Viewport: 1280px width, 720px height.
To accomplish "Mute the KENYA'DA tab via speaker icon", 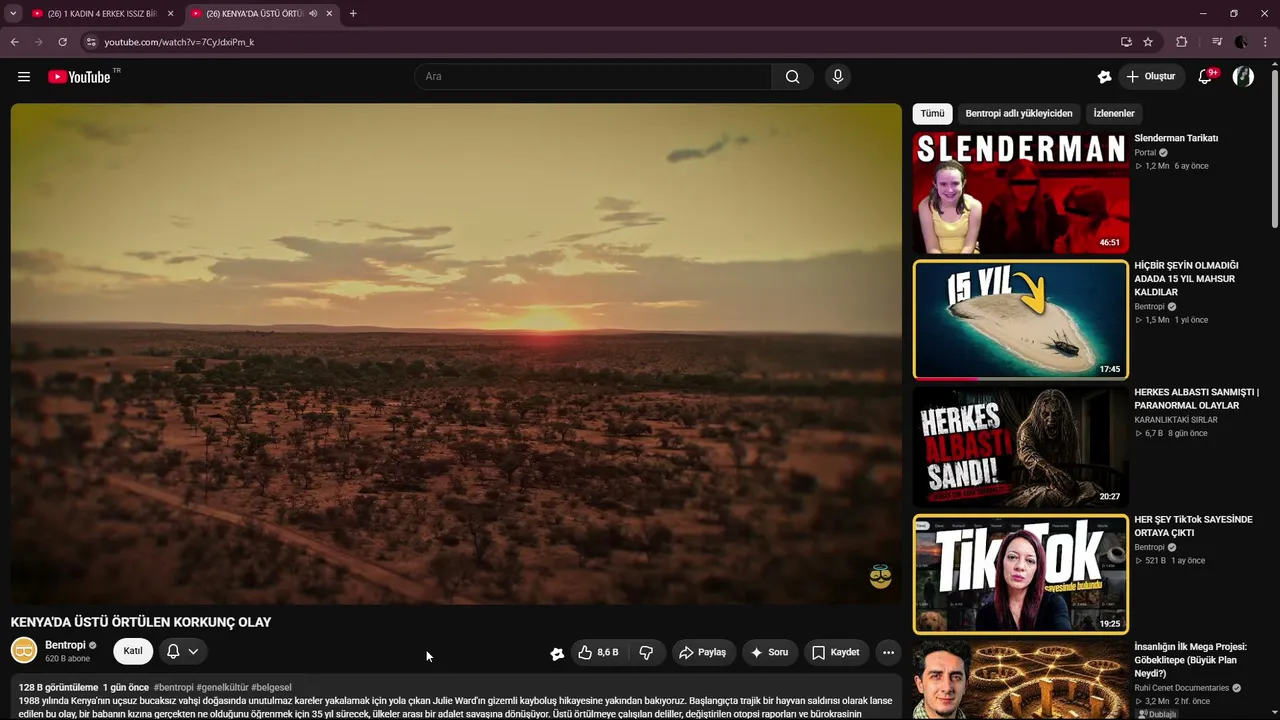I will coord(313,14).
